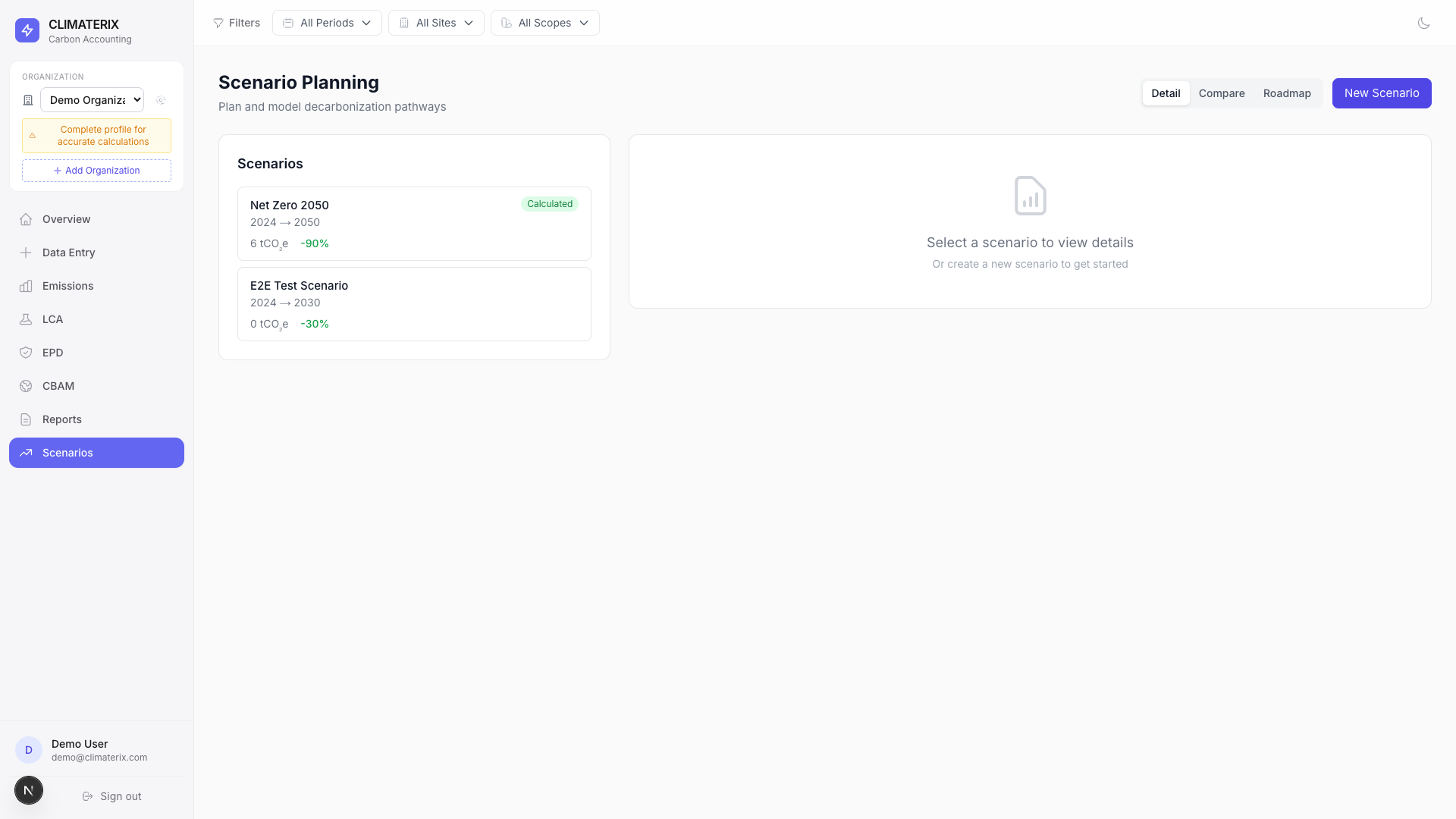Click the Overview home icon
Viewport: 1456px width, 819px height.
26,219
